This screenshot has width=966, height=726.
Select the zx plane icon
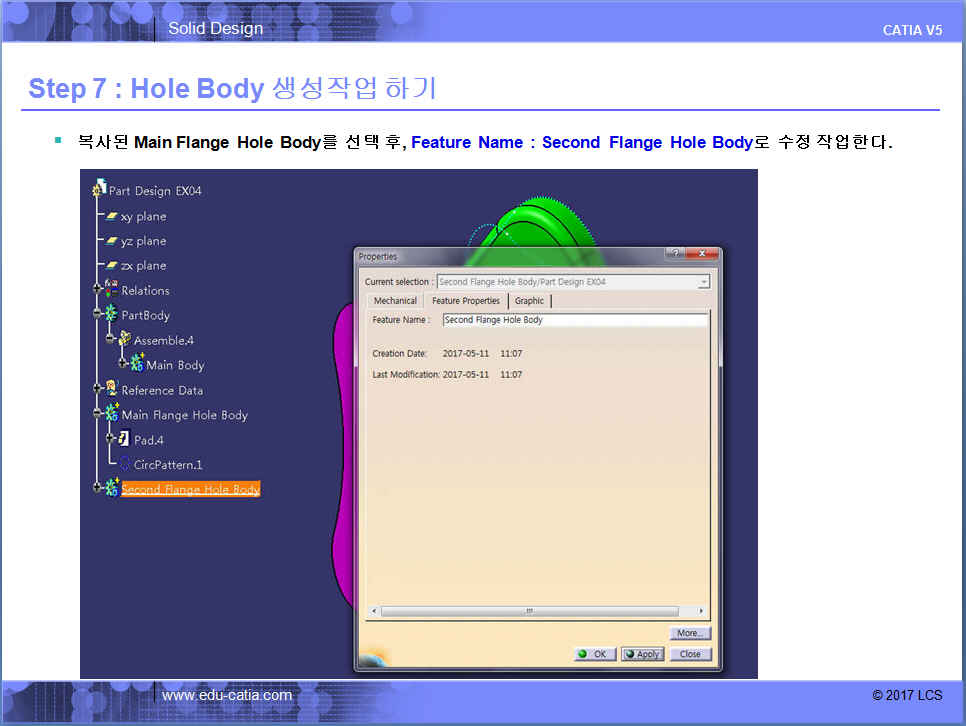[112, 266]
